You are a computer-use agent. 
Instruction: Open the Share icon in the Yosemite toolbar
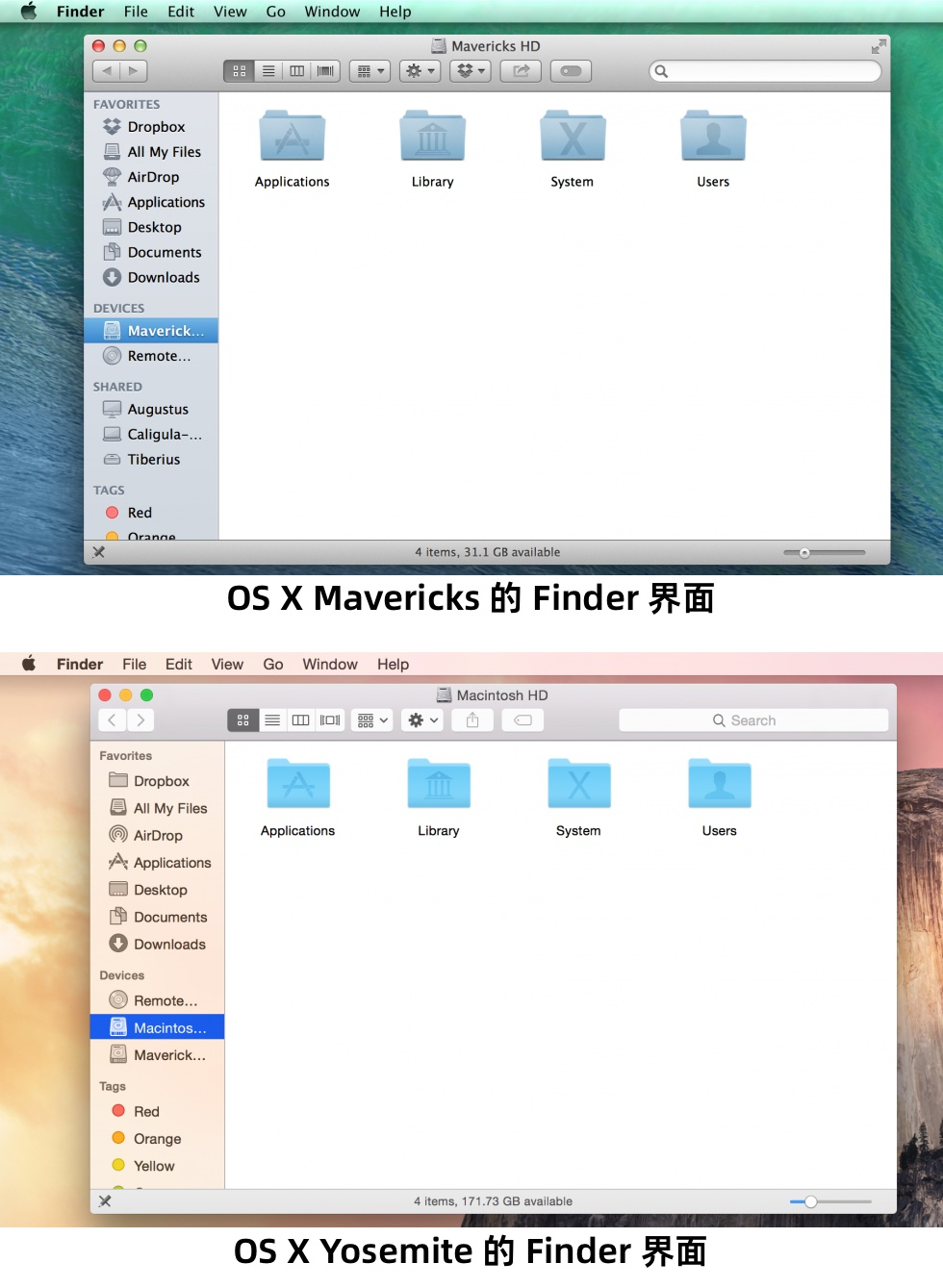coord(472,720)
